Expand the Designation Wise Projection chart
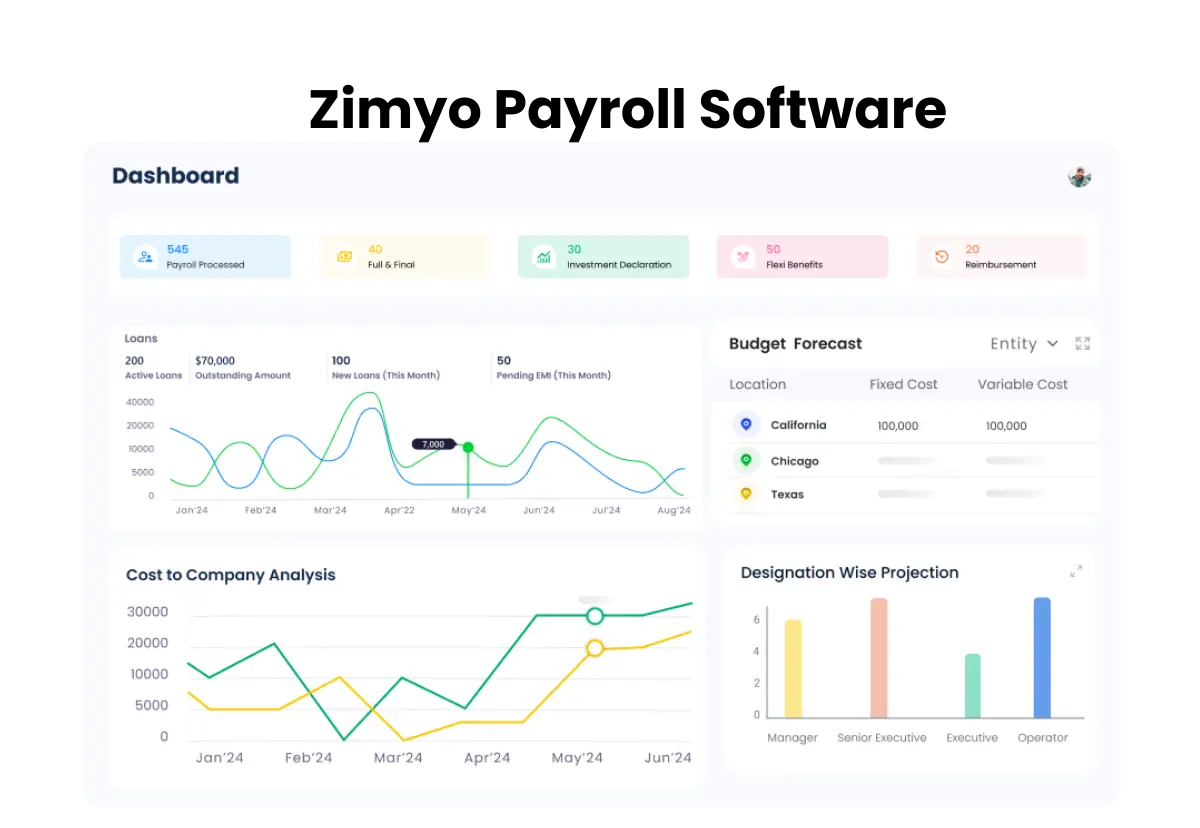 (1076, 572)
